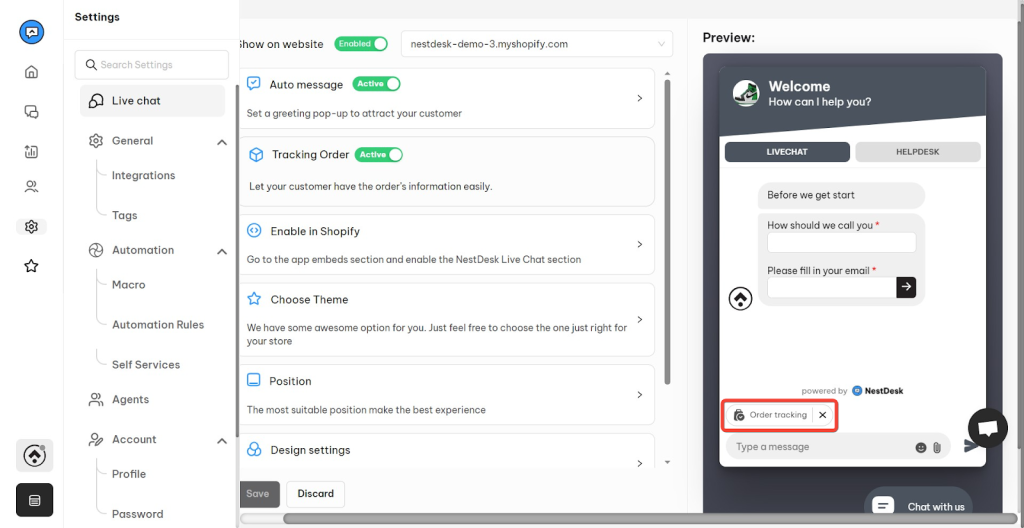Click the magnifier icon in Search Settings

(91, 65)
